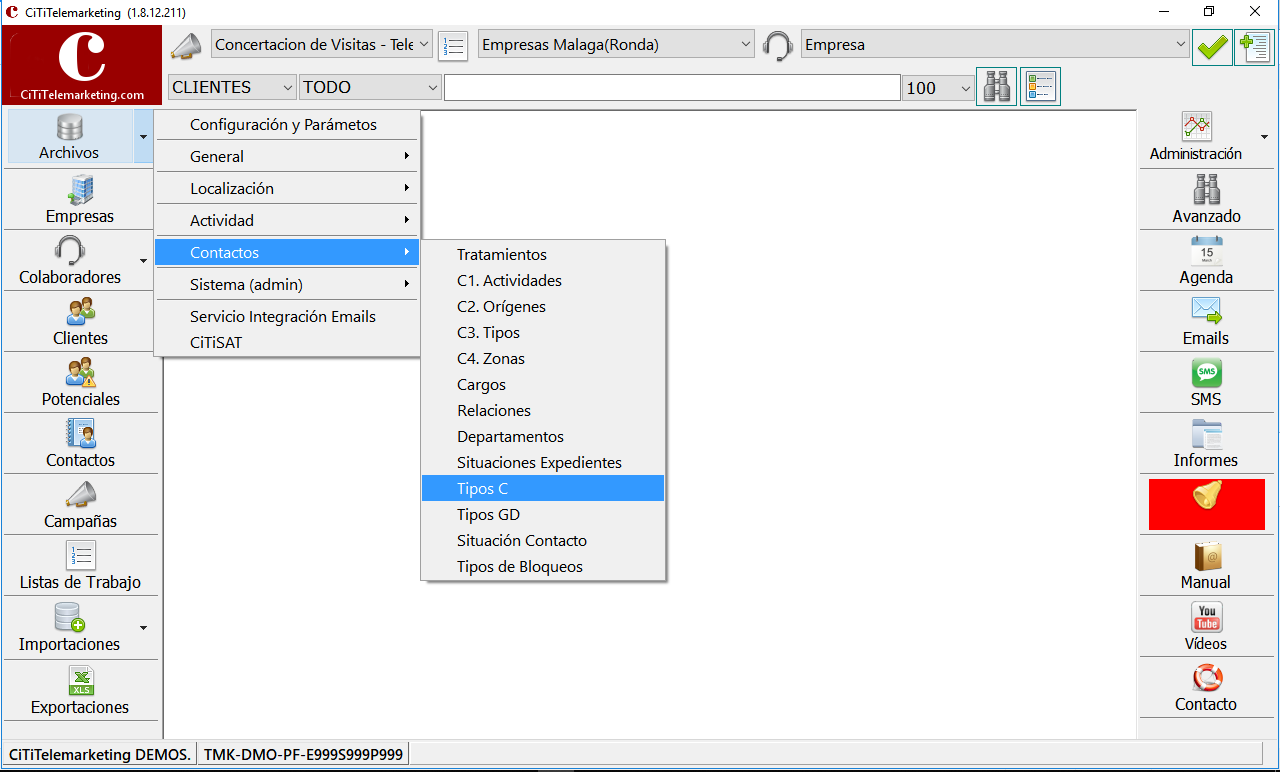Select Tipos C in the submenu
1280x772 pixels.
click(543, 488)
